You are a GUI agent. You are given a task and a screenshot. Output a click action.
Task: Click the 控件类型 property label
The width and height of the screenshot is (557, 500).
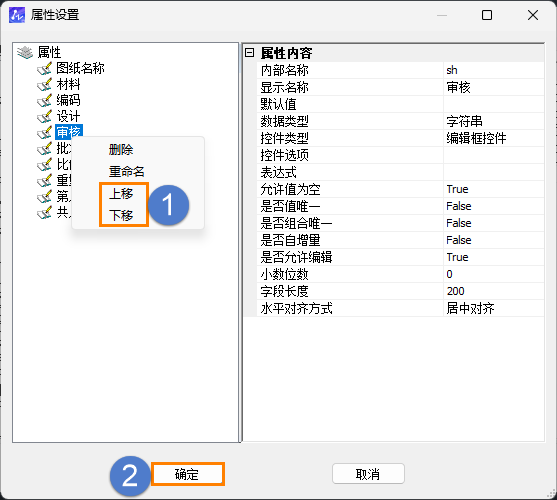point(285,138)
